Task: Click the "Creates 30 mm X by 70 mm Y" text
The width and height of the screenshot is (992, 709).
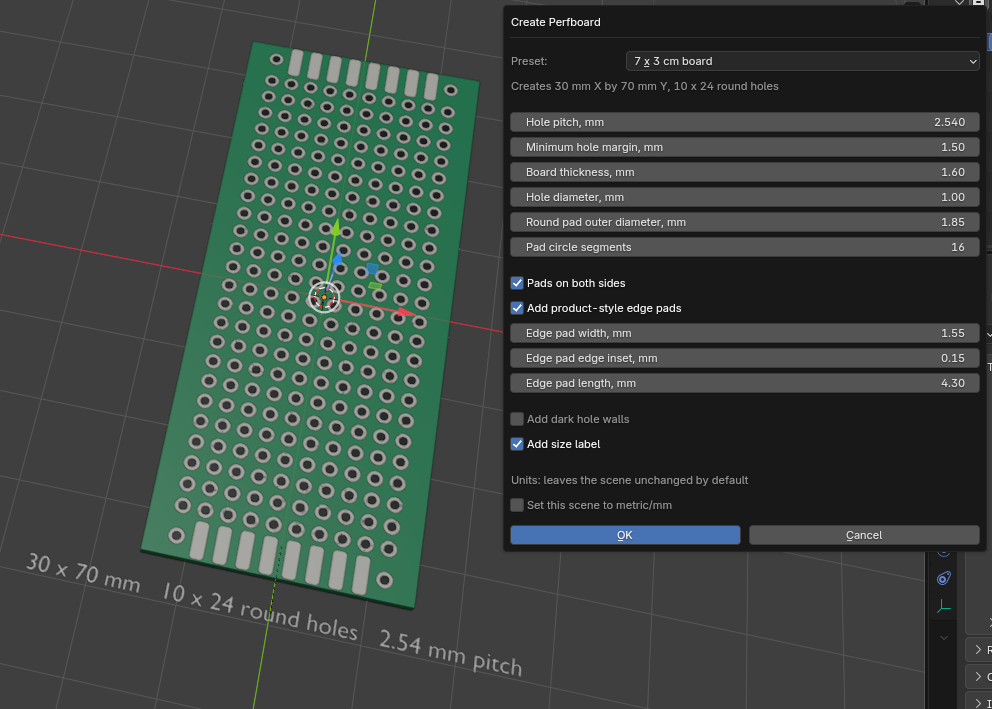Action: coord(645,86)
